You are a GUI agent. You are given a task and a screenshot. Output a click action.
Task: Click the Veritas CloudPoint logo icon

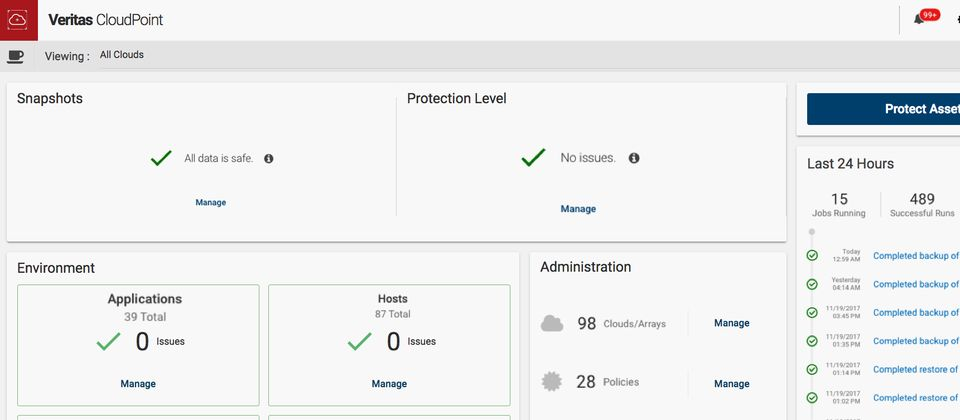click(19, 20)
